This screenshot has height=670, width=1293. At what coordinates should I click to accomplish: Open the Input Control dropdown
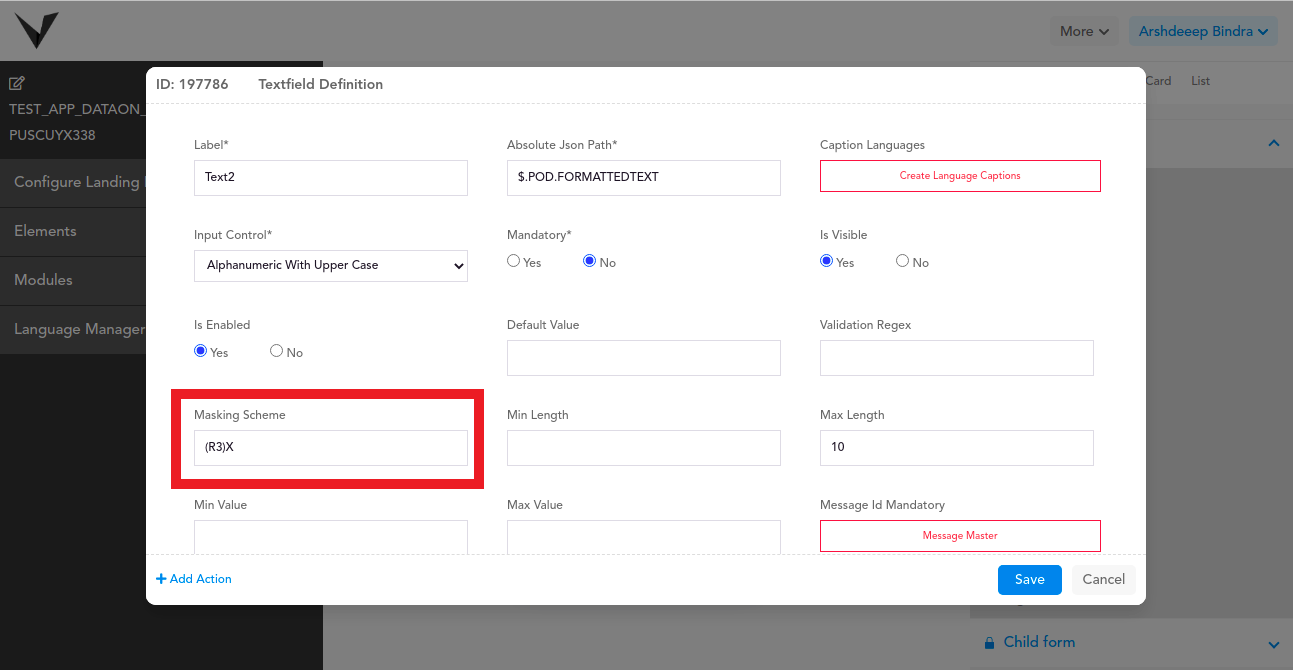(x=330, y=266)
